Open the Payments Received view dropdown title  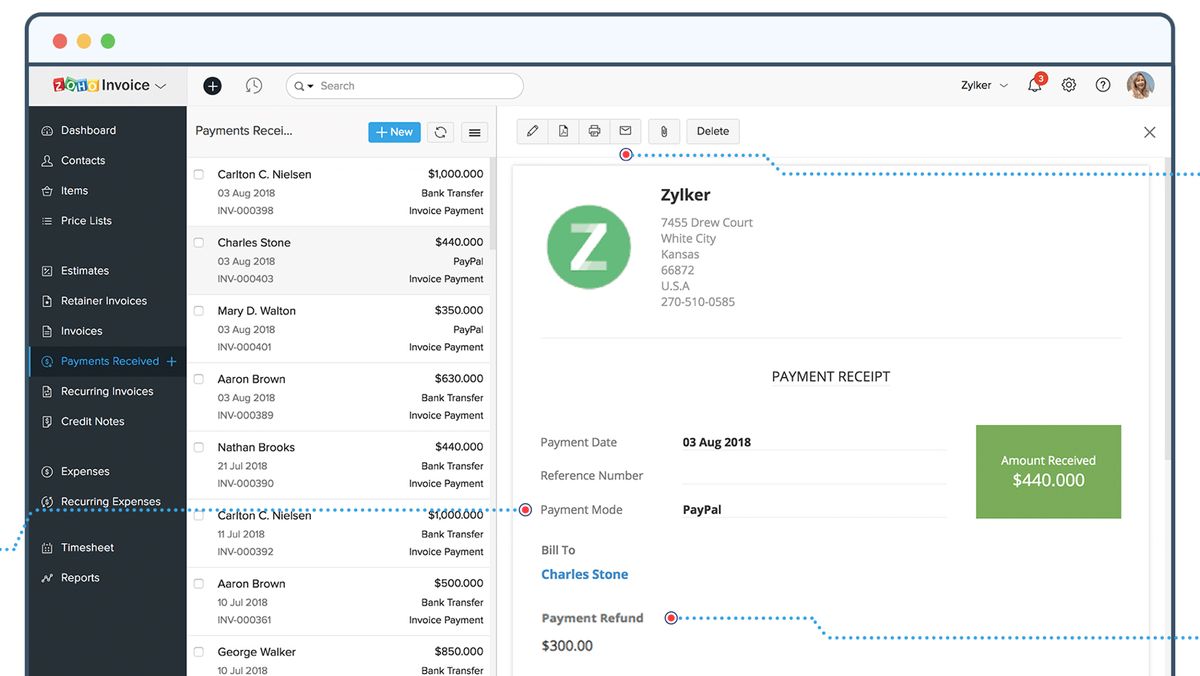click(244, 131)
